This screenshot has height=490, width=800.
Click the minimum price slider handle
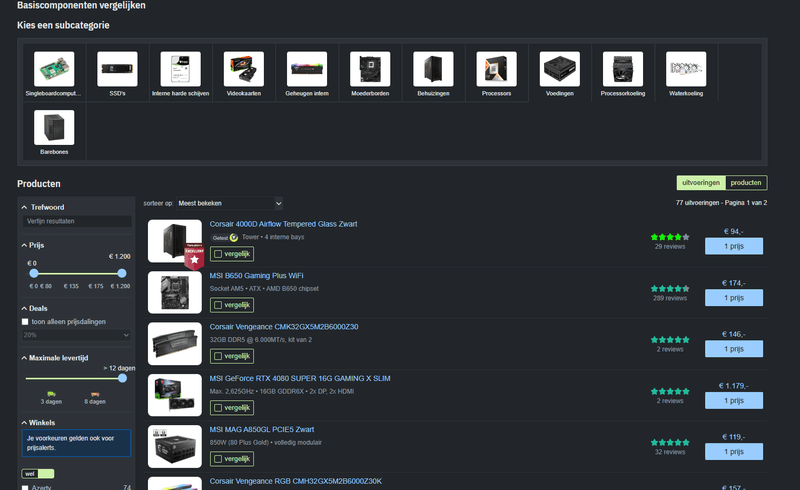34,274
